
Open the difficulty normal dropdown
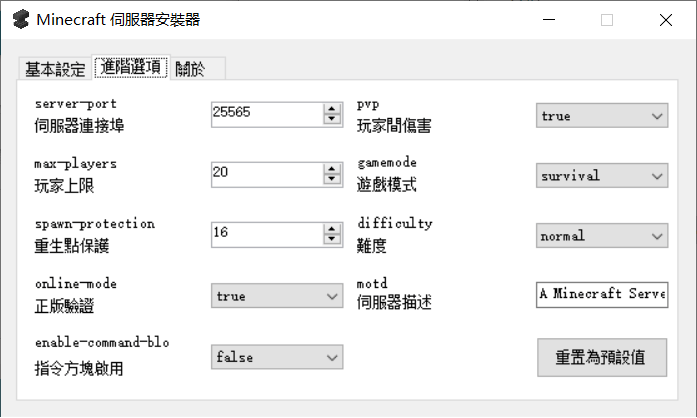602,236
